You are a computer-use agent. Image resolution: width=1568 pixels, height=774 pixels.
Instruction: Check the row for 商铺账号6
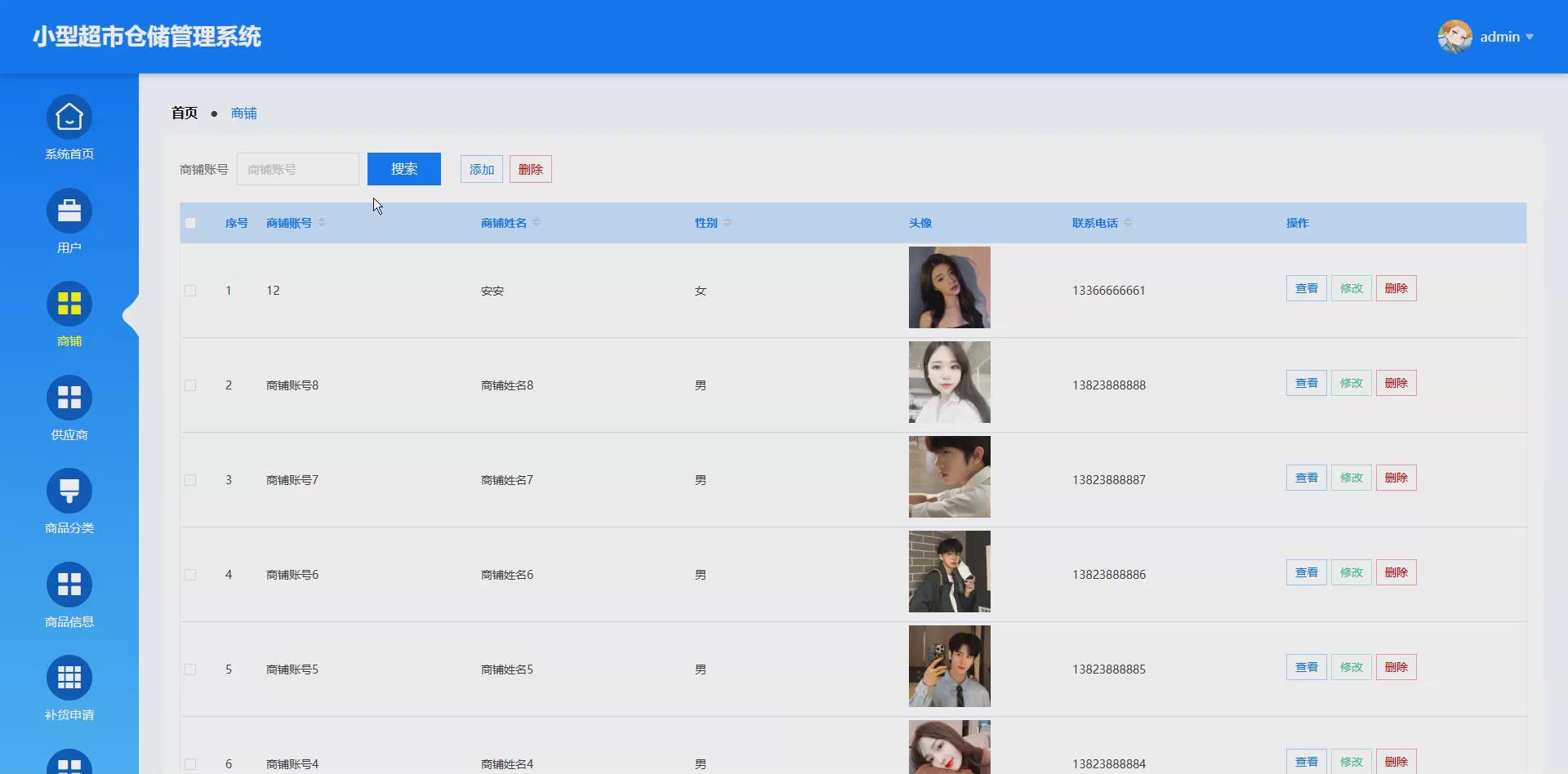[x=190, y=575]
